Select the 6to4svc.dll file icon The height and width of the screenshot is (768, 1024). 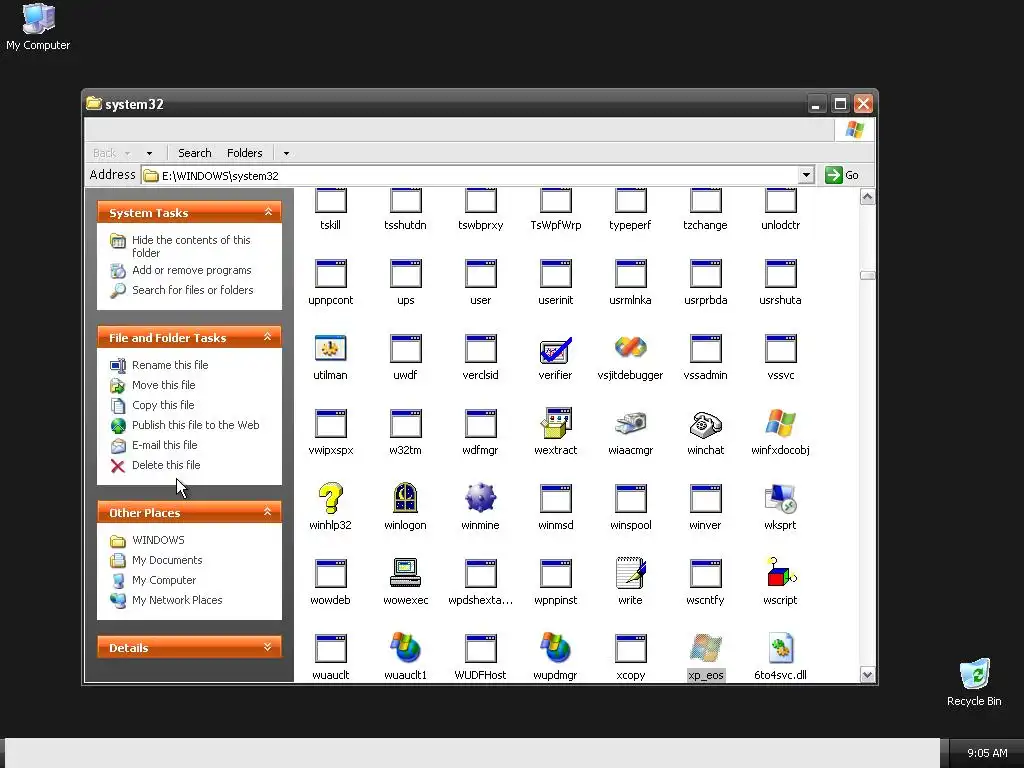pos(780,648)
